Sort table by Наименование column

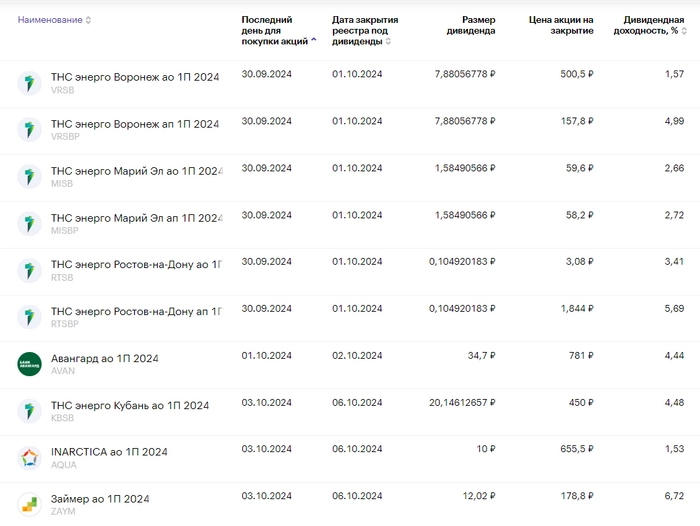[x=54, y=20]
